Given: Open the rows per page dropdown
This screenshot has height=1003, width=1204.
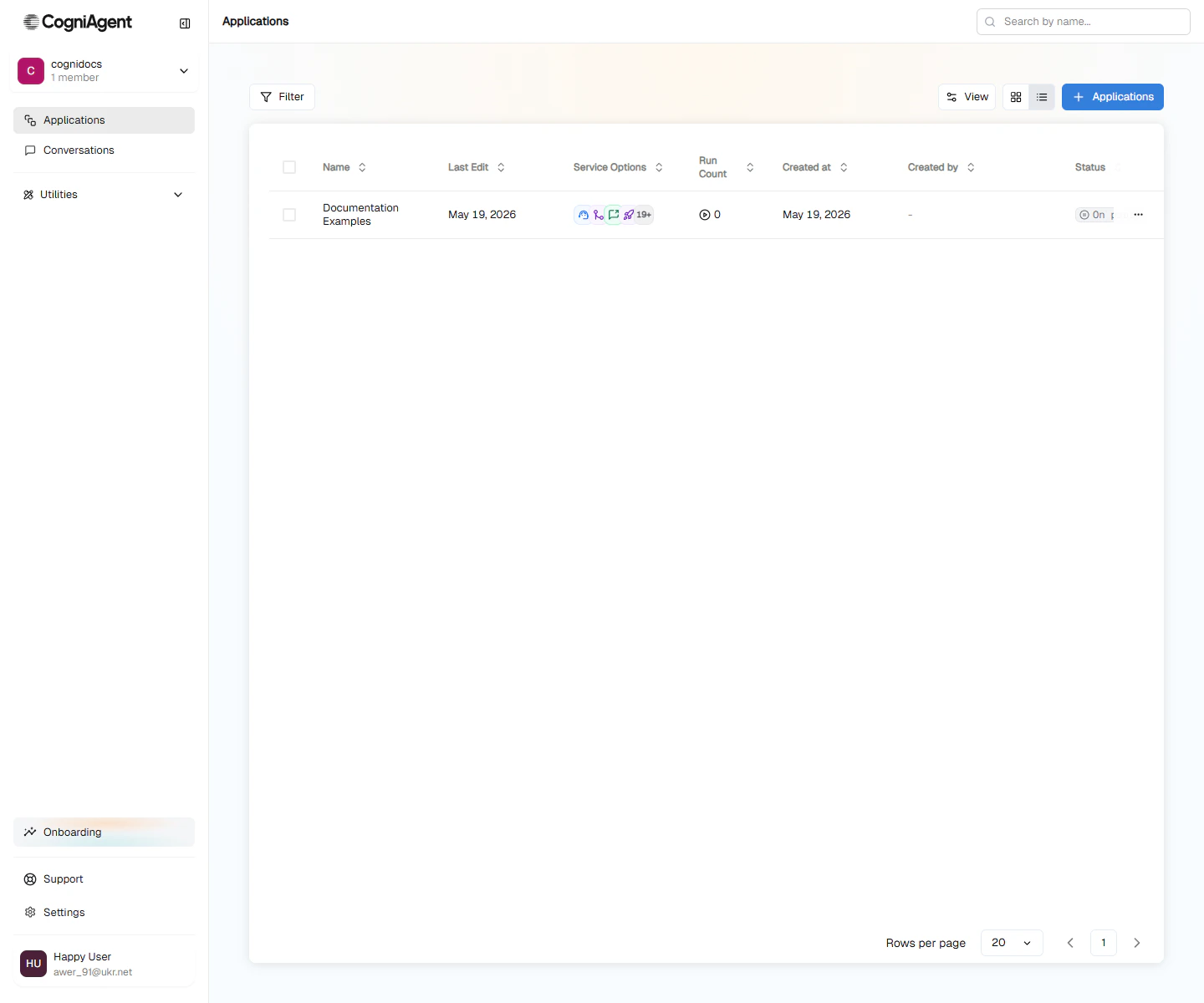Looking at the screenshot, I should click(x=1012, y=943).
